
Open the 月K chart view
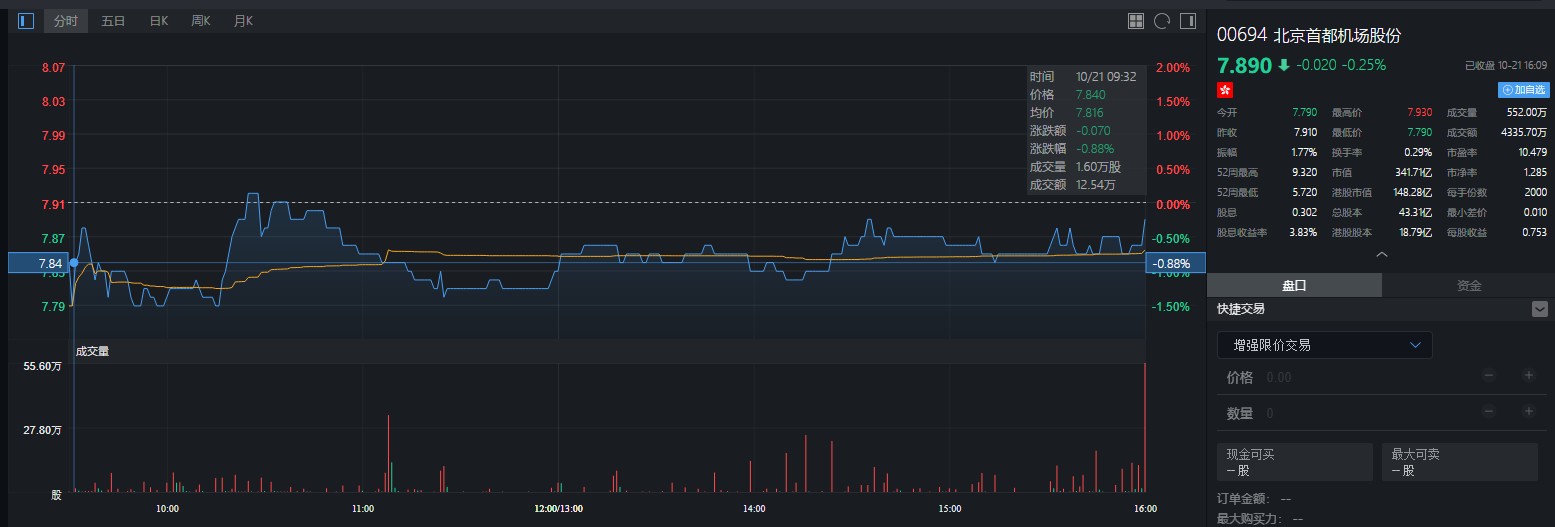243,21
